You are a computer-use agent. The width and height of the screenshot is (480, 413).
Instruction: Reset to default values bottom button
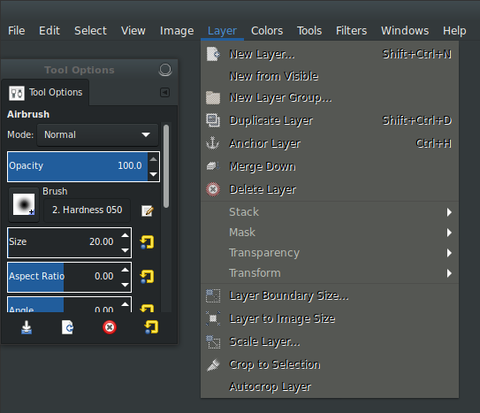[151, 327]
